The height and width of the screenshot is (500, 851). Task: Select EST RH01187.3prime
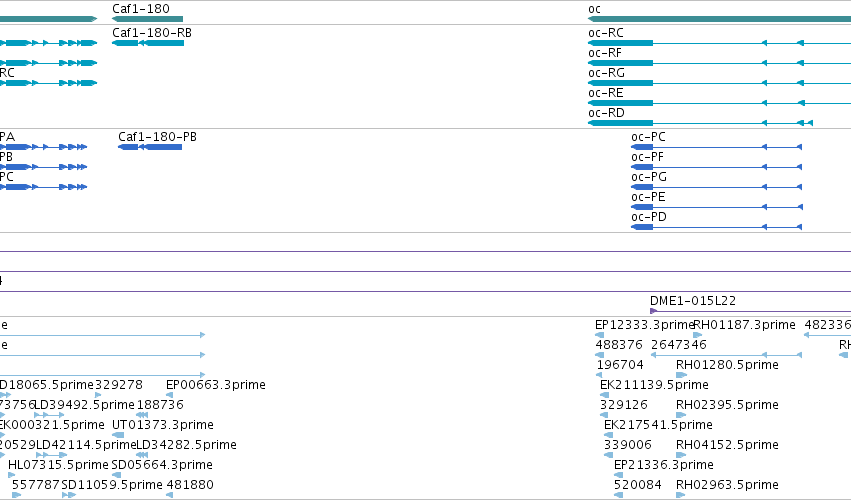745,325
